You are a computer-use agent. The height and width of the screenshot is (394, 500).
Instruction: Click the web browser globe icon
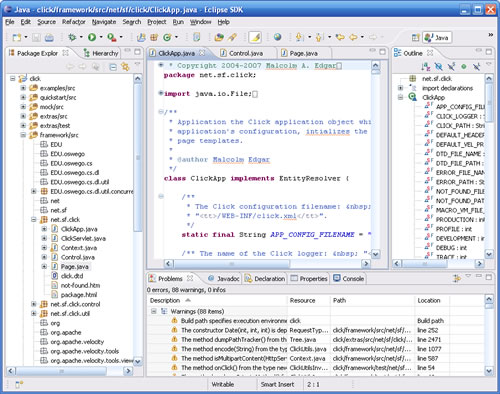coord(277,37)
